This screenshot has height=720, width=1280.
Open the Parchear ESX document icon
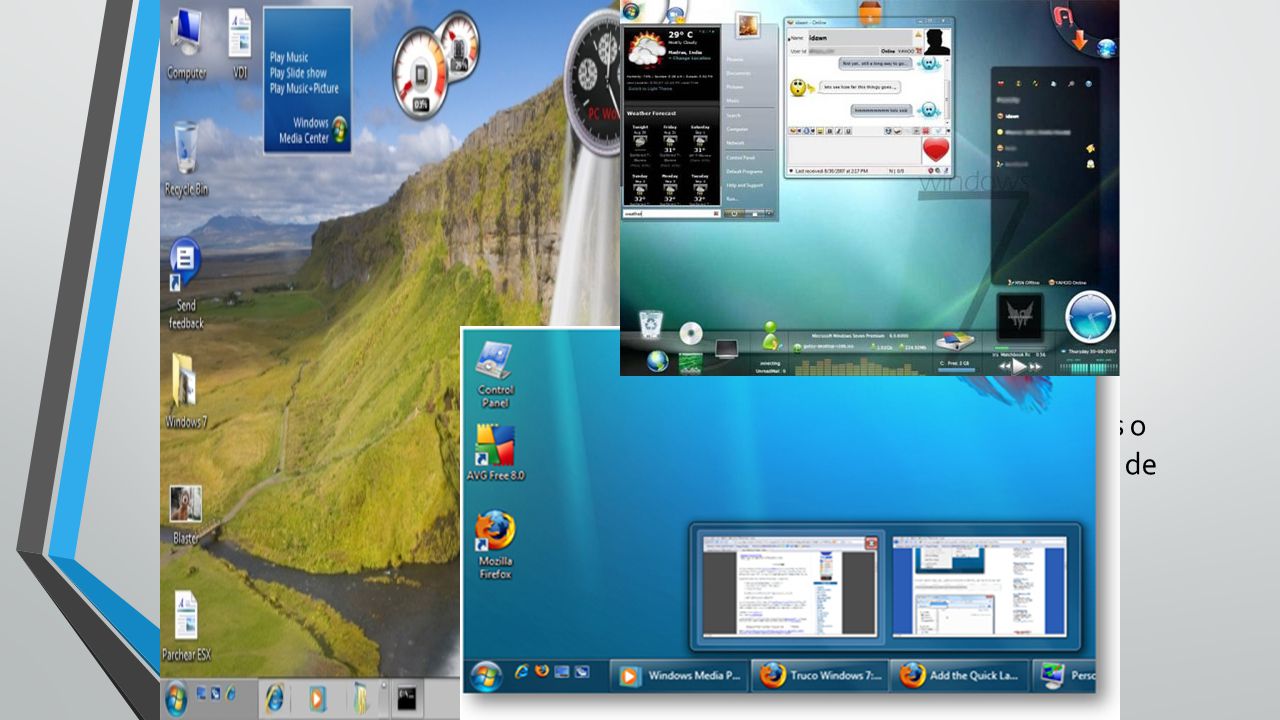coord(186,626)
